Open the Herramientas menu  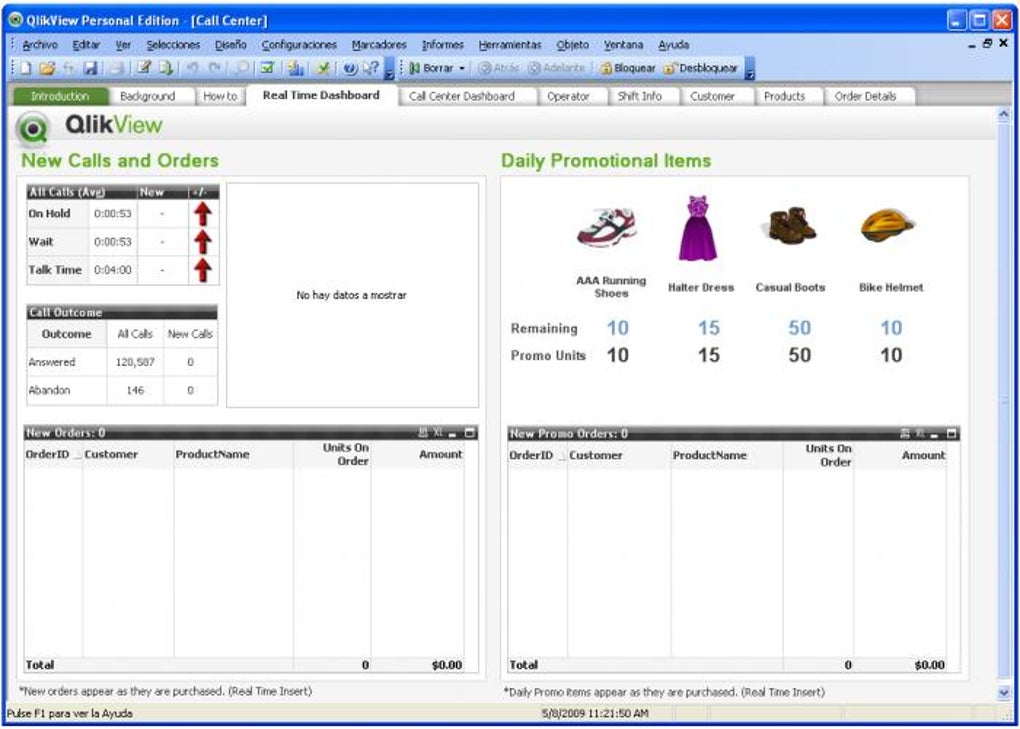510,45
